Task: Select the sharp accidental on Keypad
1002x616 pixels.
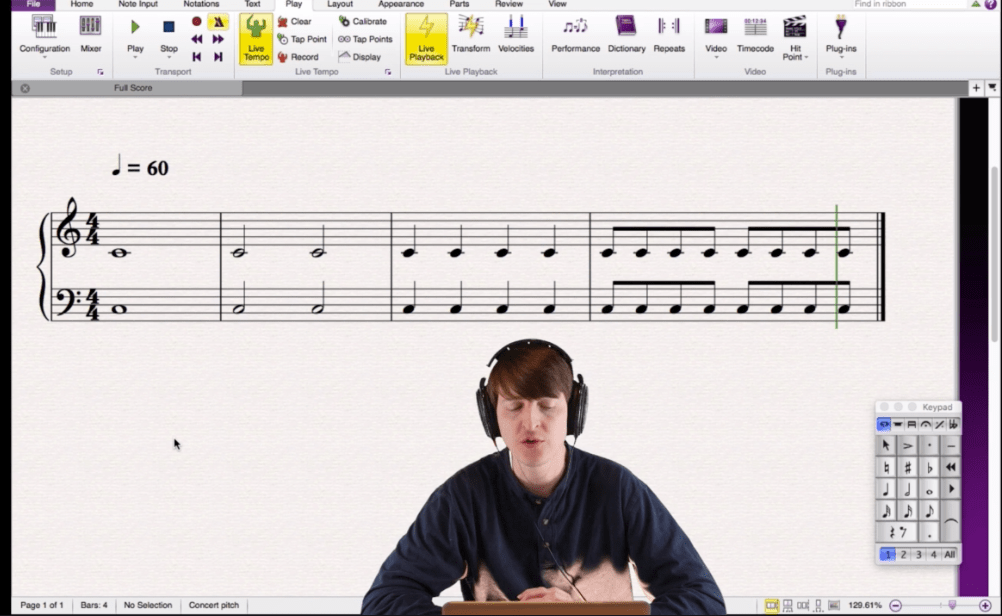Action: click(x=908, y=467)
